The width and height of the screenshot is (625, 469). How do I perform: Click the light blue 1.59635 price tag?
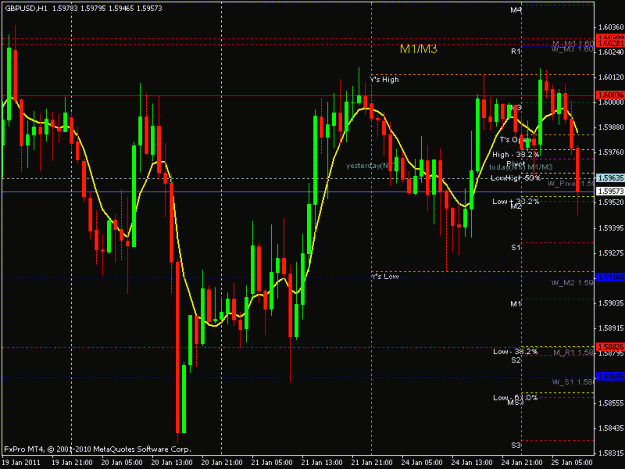610,178
